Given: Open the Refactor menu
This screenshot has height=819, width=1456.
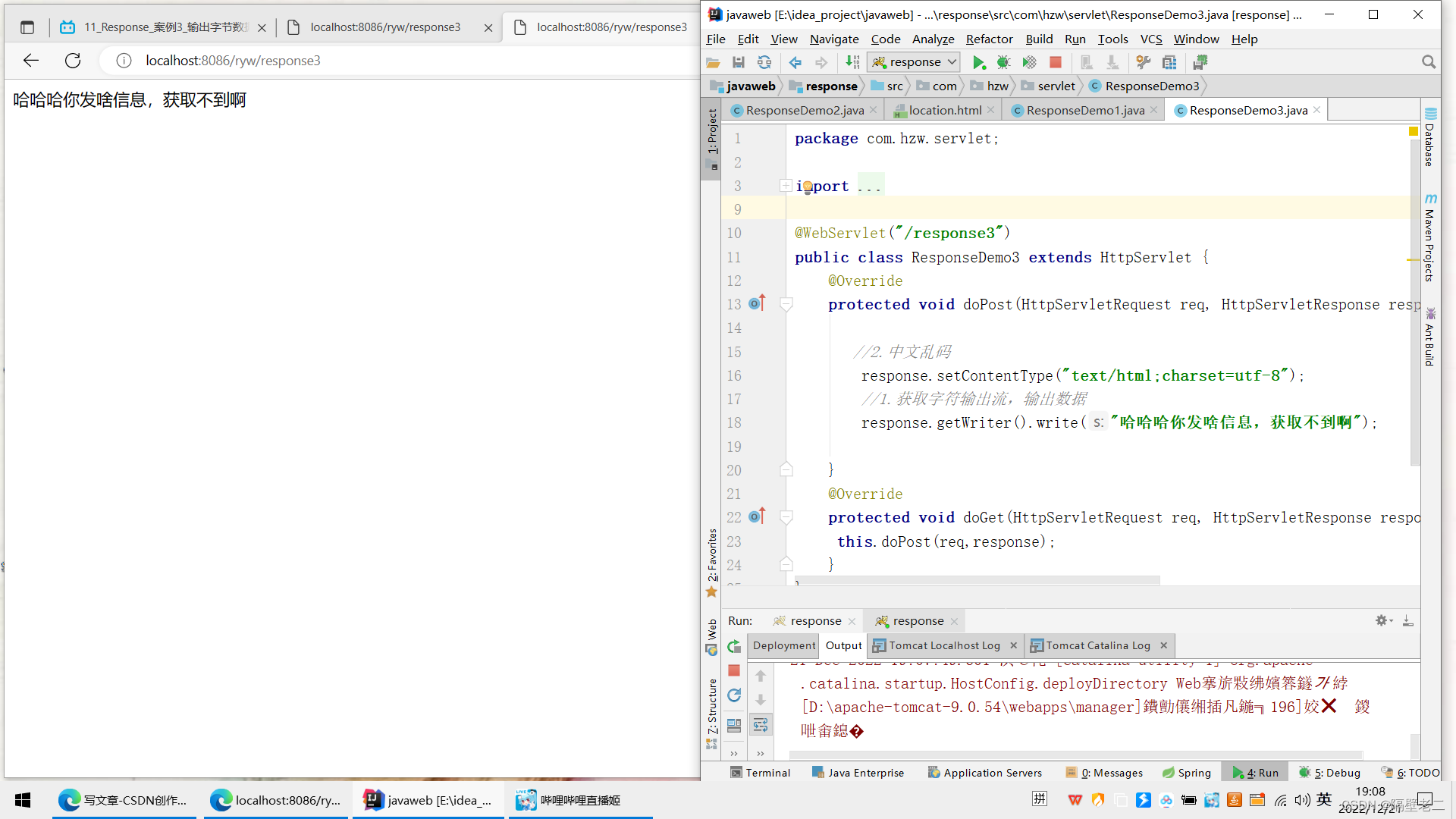Looking at the screenshot, I should pos(988,39).
